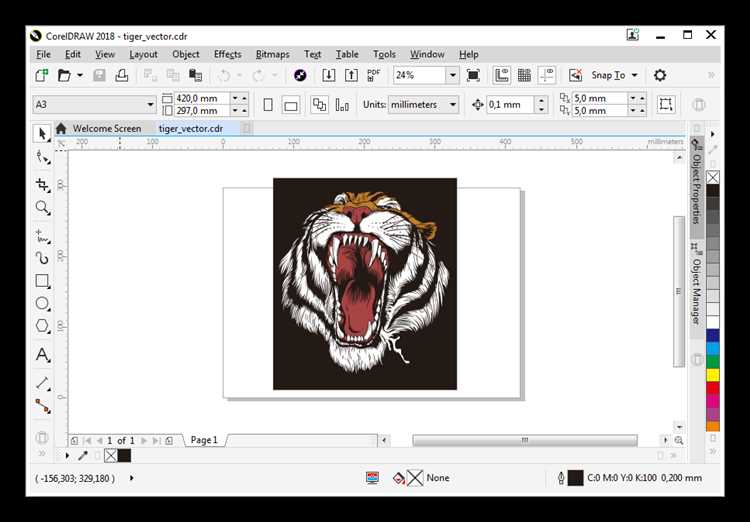This screenshot has height=522, width=750.
Task: Toggle Show grid button
Action: tap(524, 75)
